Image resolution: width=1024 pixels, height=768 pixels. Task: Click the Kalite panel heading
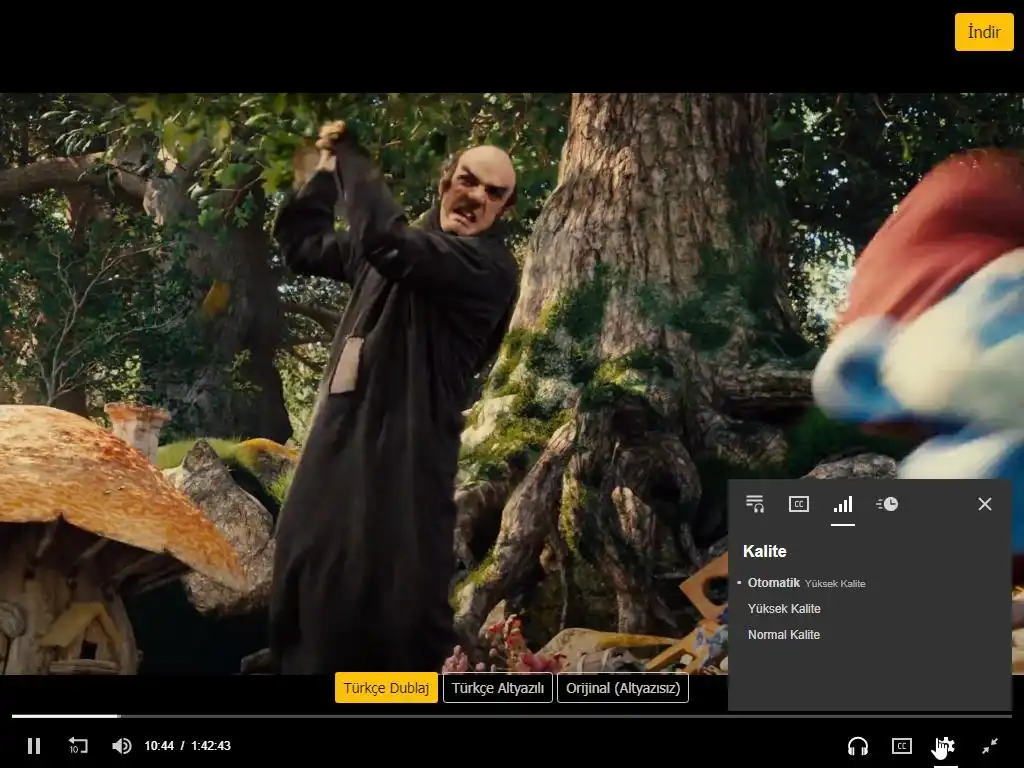pos(765,551)
